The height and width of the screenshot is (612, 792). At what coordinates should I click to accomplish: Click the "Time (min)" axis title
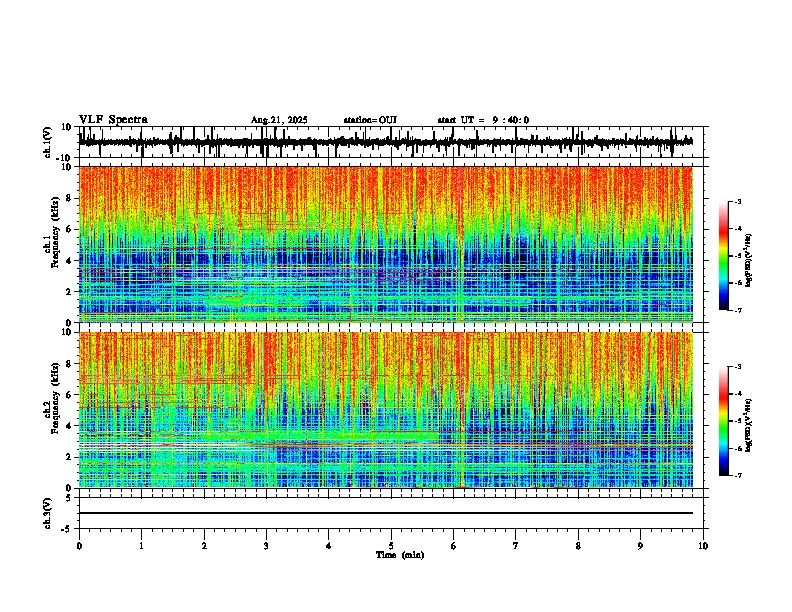point(400,555)
